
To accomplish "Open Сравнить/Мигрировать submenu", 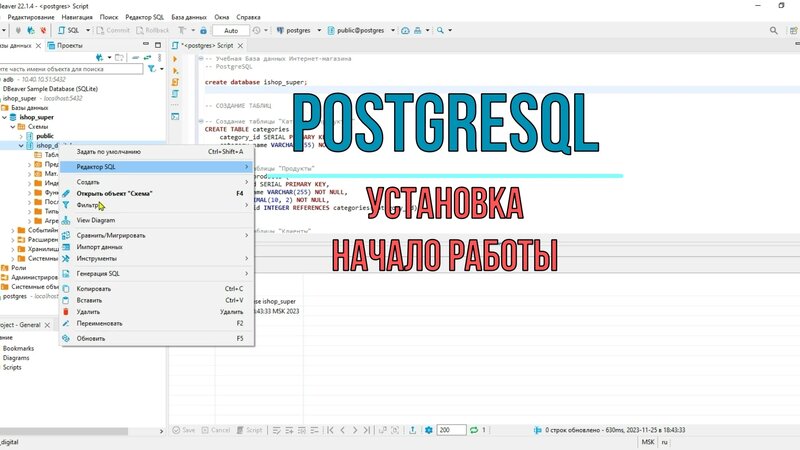I will pos(157,236).
